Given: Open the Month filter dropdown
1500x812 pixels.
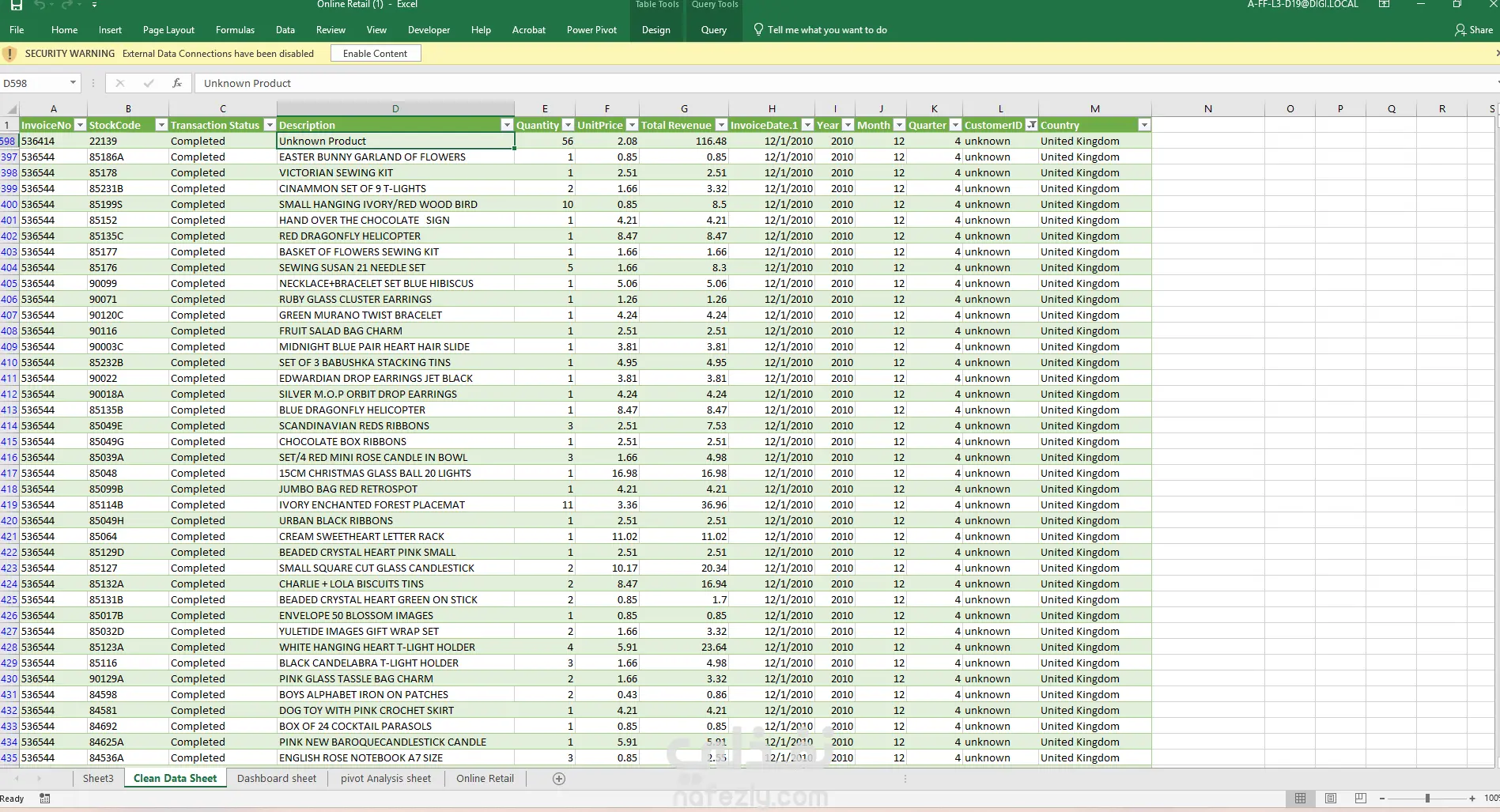Looking at the screenshot, I should pos(899,125).
